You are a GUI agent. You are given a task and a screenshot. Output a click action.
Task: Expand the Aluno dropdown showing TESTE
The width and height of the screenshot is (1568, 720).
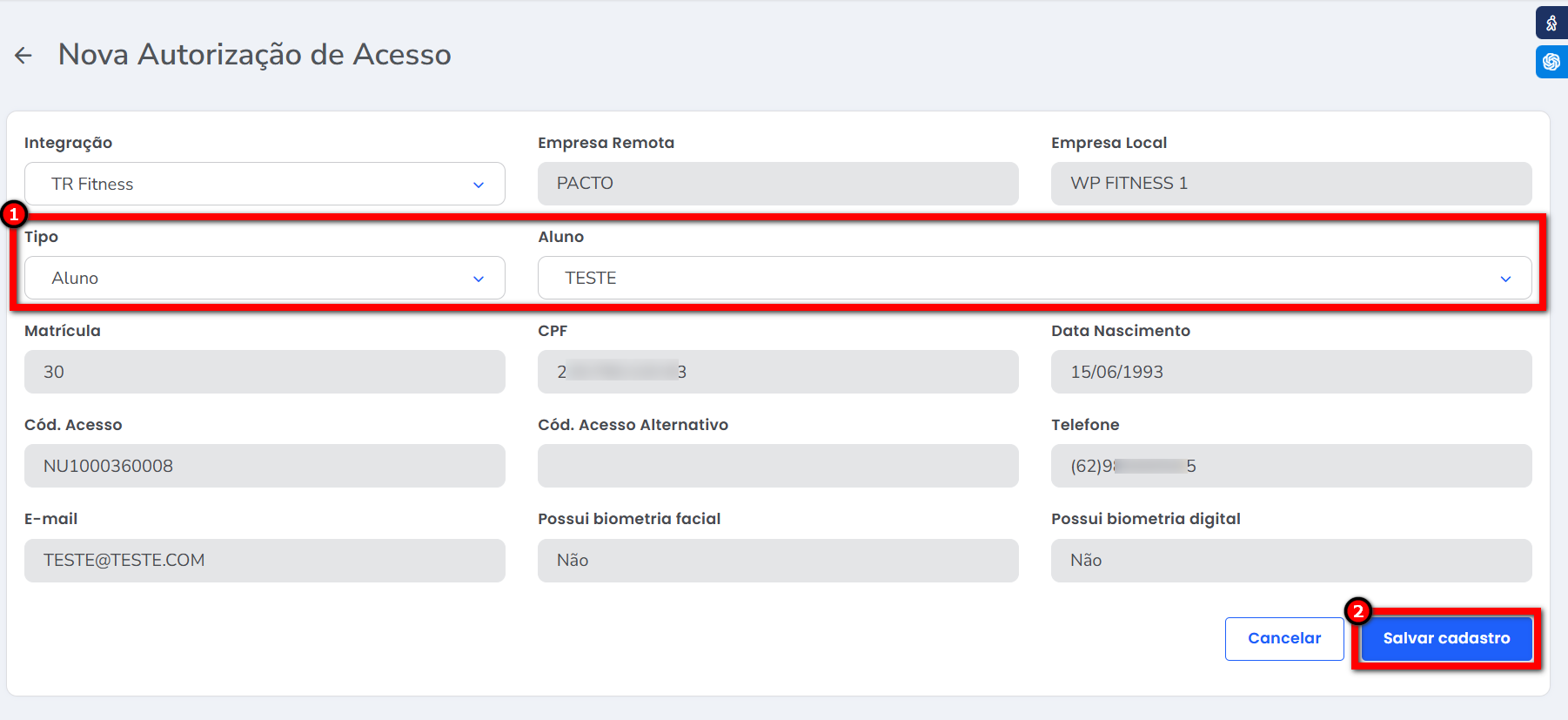pos(1034,278)
